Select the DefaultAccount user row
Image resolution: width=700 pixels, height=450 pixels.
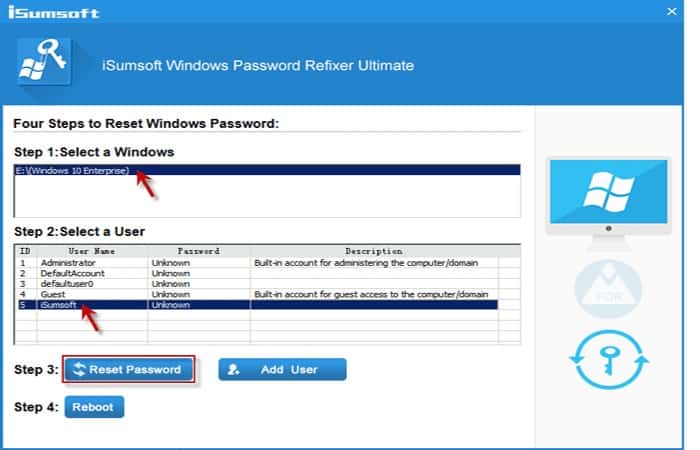coord(258,273)
